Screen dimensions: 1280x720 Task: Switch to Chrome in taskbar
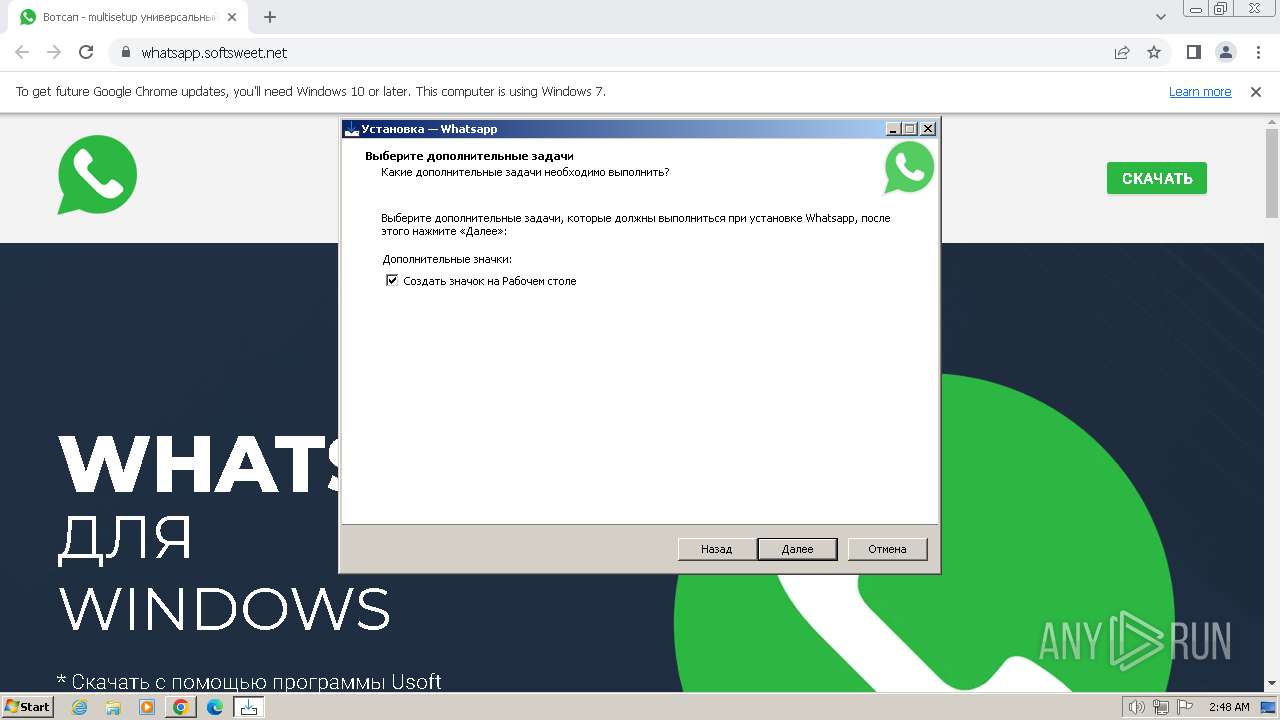coord(181,707)
